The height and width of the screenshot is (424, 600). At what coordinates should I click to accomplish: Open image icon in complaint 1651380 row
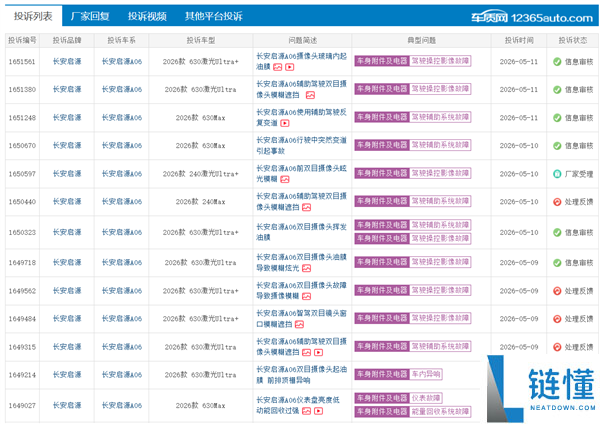click(310, 95)
